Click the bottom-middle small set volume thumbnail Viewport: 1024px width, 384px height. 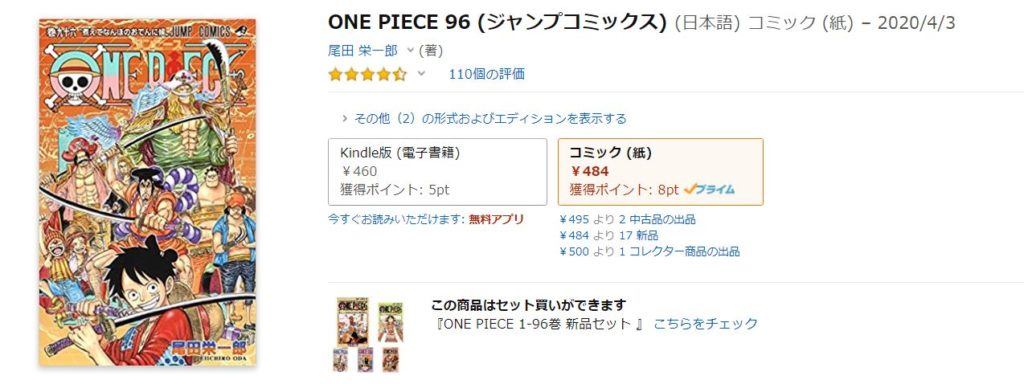click(x=365, y=360)
